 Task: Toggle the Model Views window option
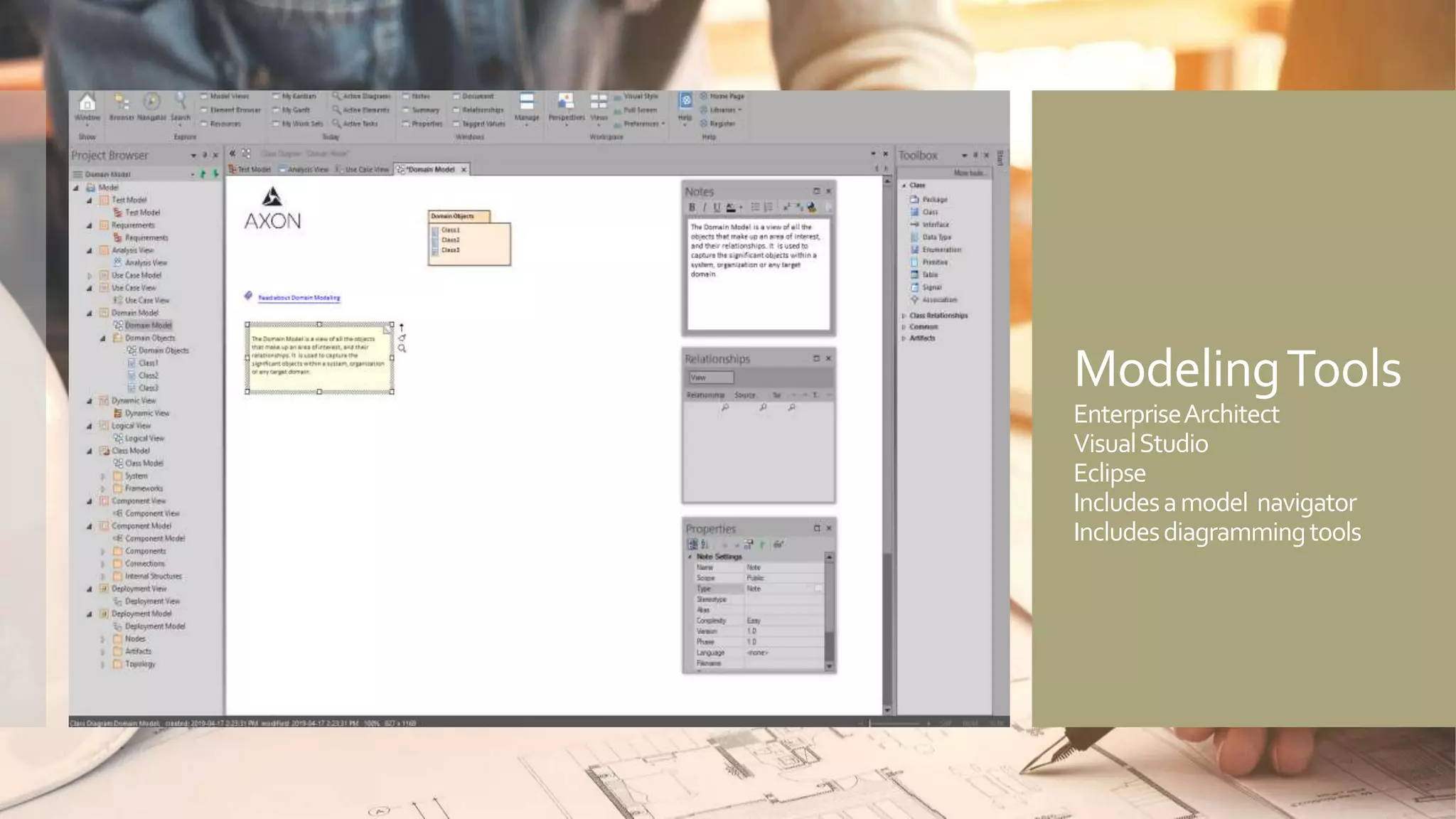pyautogui.click(x=225, y=96)
